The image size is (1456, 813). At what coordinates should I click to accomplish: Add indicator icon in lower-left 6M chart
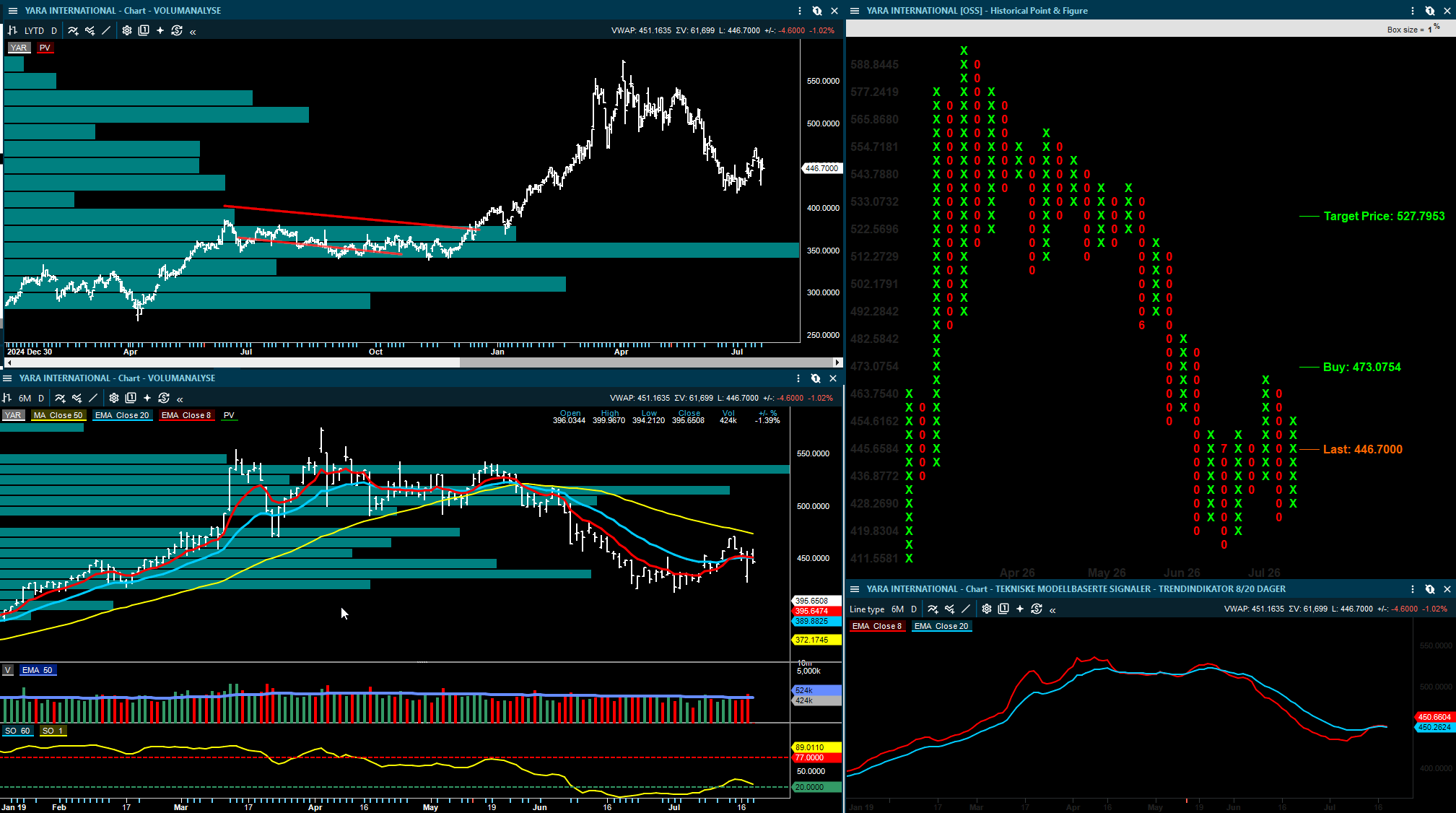pos(60,398)
